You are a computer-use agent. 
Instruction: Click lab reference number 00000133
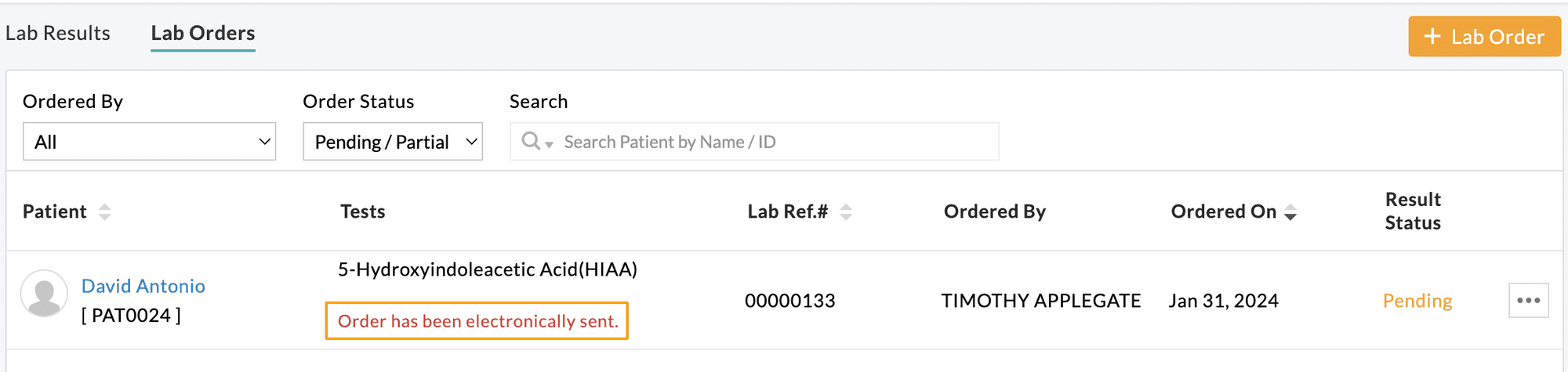click(789, 301)
